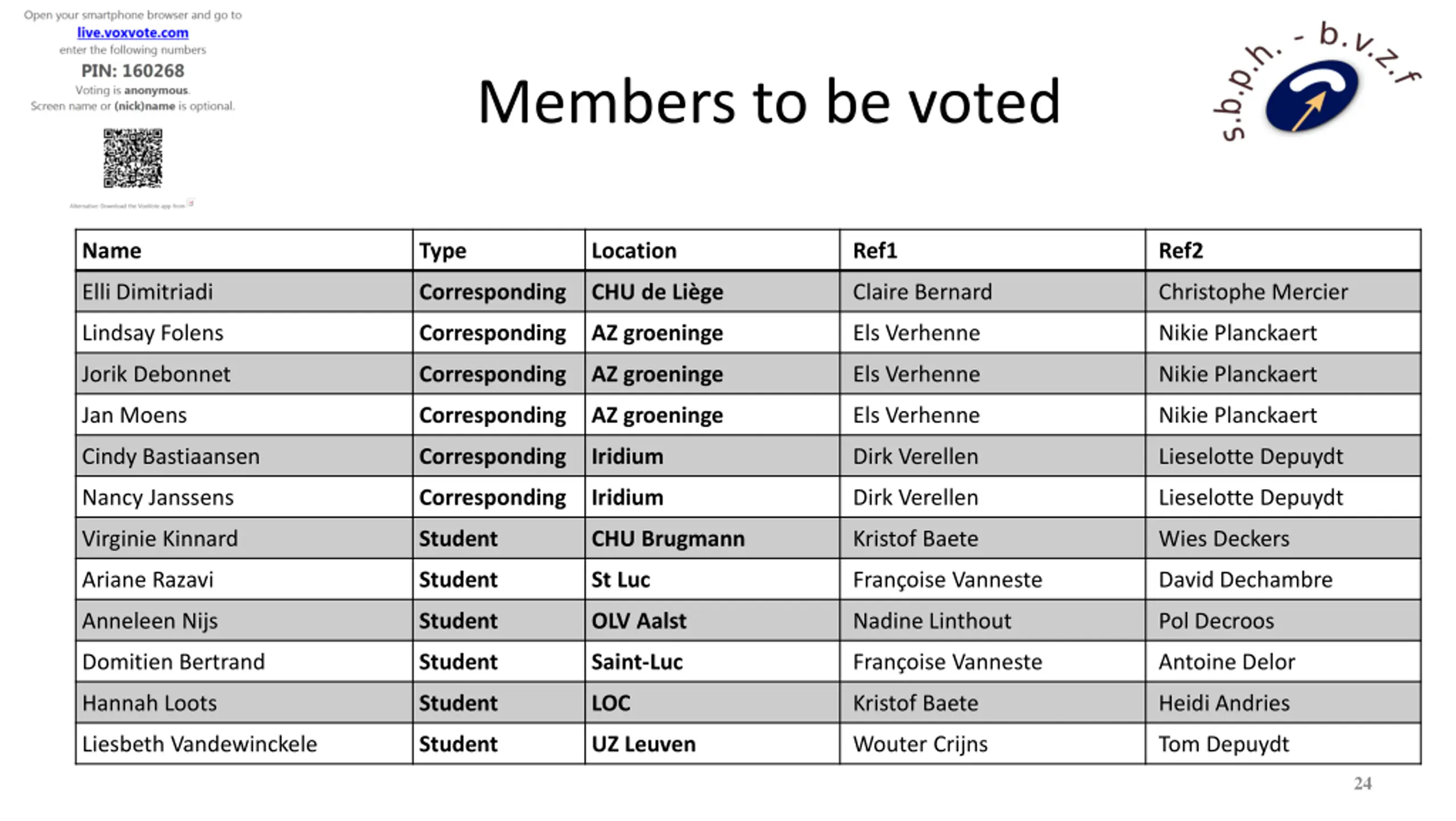Click the Ref2 column header
The width and height of the screenshot is (1456, 821).
tap(1181, 251)
